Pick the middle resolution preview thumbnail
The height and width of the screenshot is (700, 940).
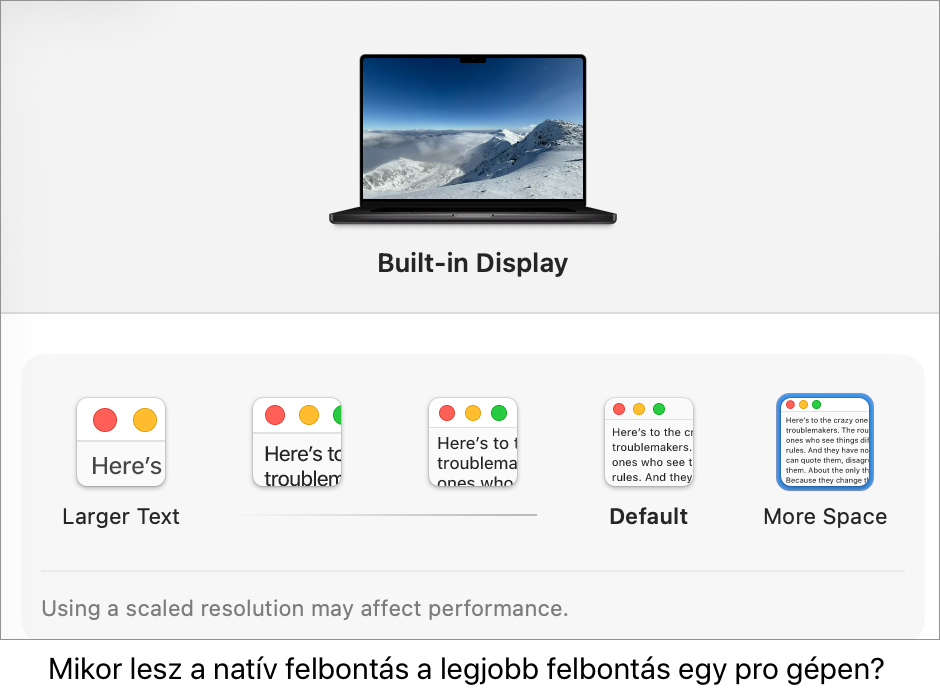click(x=473, y=442)
